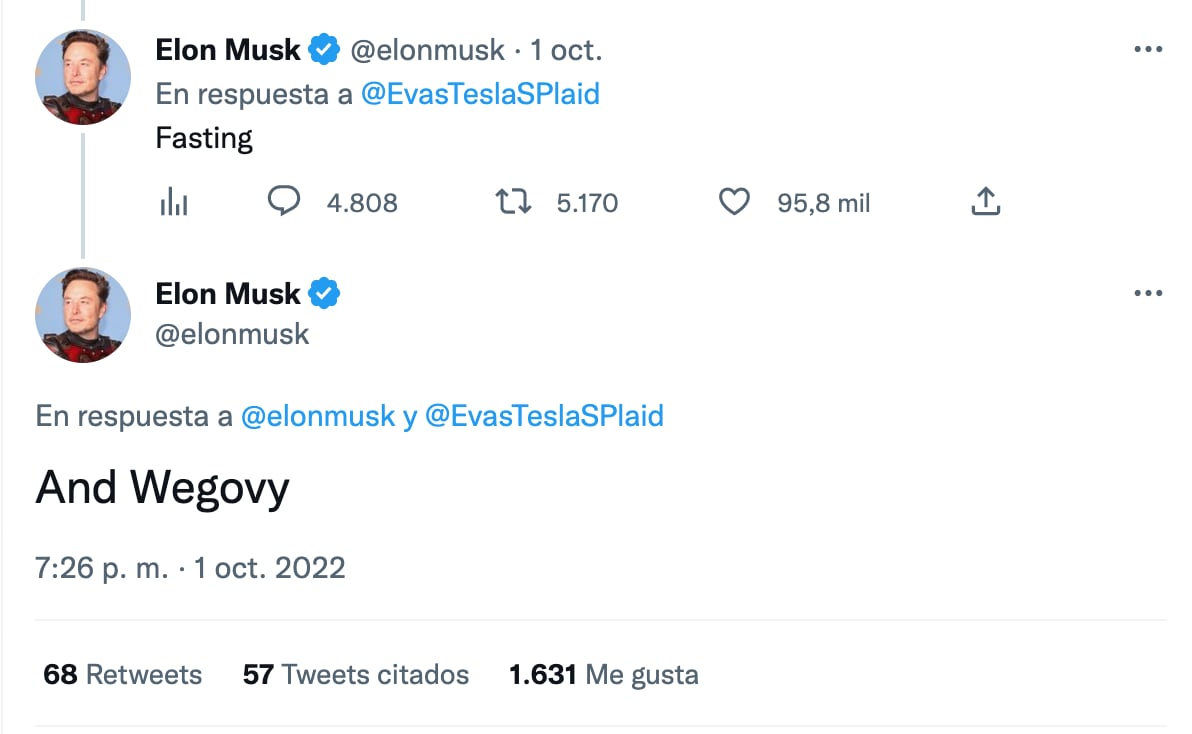This screenshot has height=734, width=1192.
Task: Click the "1 oct." date on Fasting tweet
Action: (x=566, y=50)
